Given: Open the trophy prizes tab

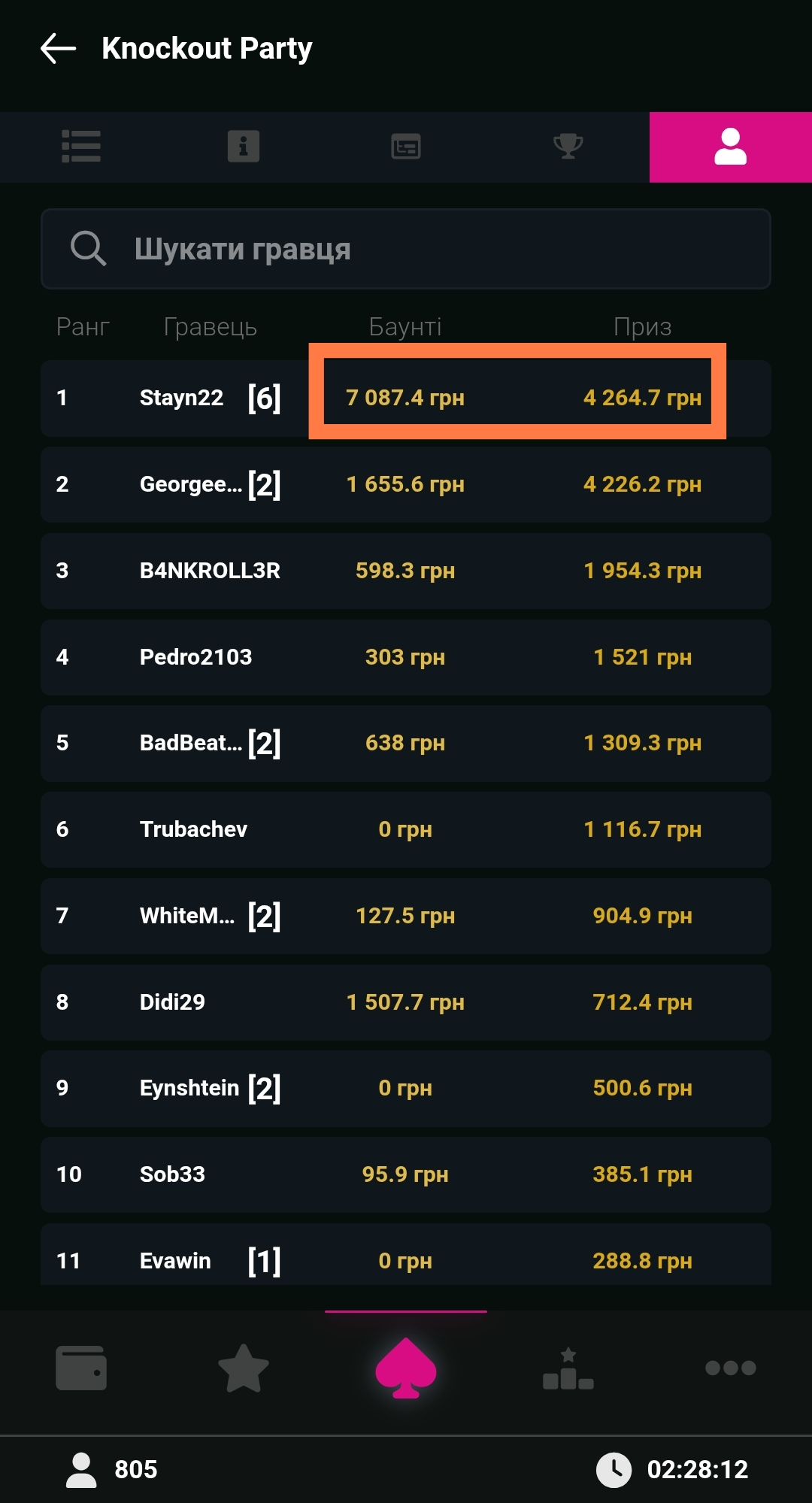Looking at the screenshot, I should point(568,147).
